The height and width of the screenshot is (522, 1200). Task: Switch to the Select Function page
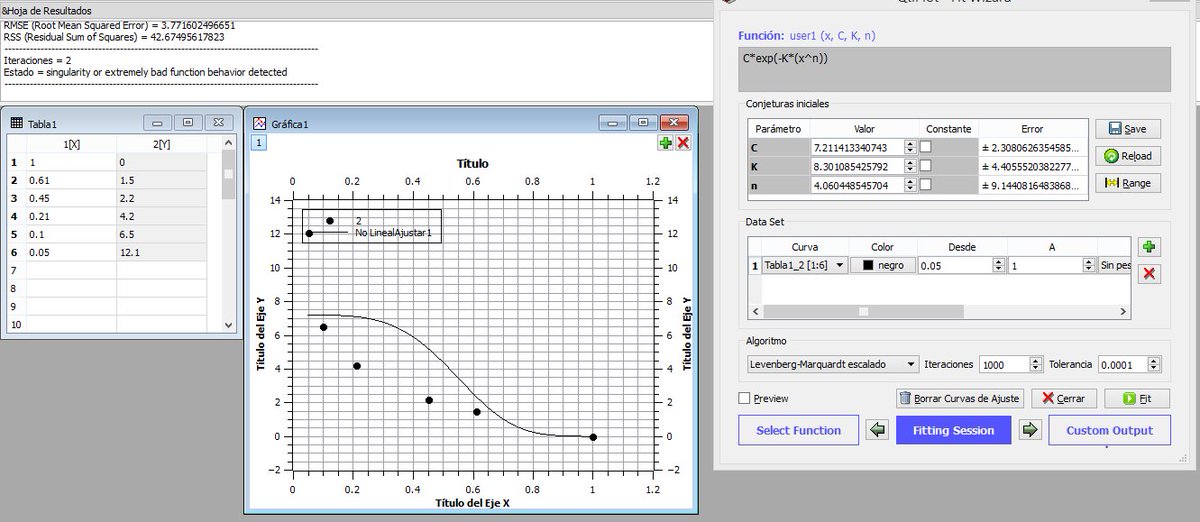tap(798, 430)
